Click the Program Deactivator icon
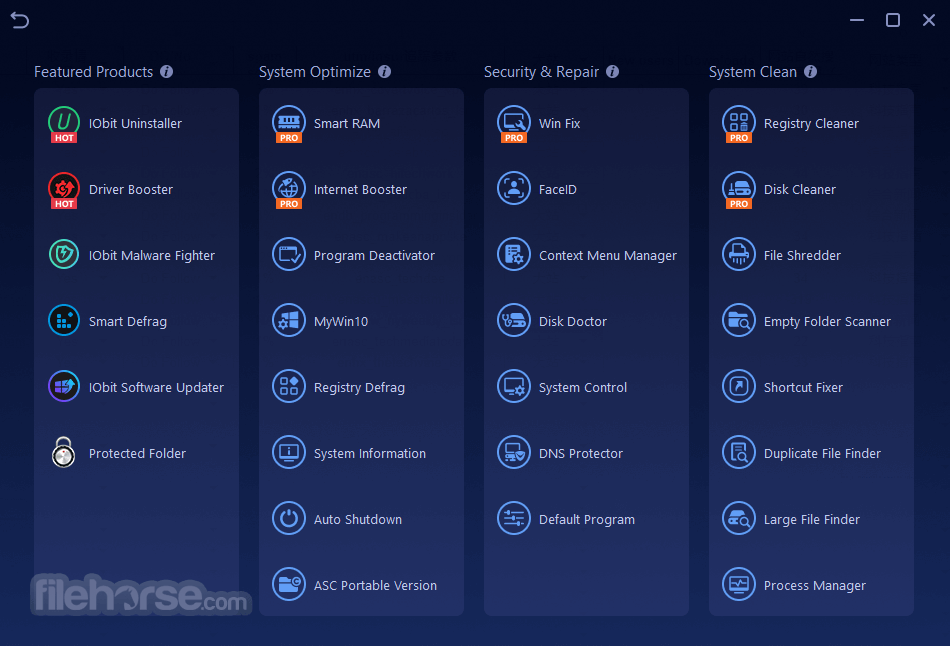This screenshot has height=646, width=950. click(x=289, y=255)
